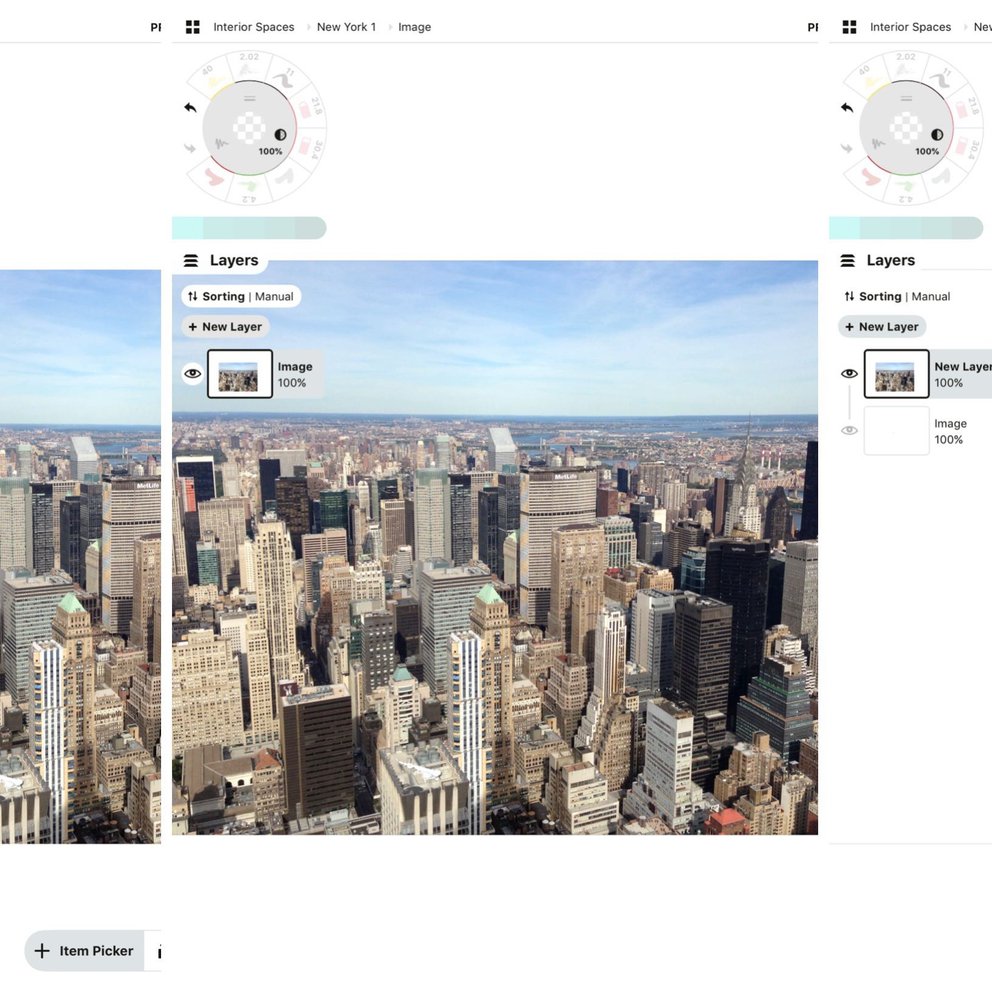Open the Sorting Manual dropdown in left Layers panel
Viewport: 992px width, 992px height.
pos(240,296)
